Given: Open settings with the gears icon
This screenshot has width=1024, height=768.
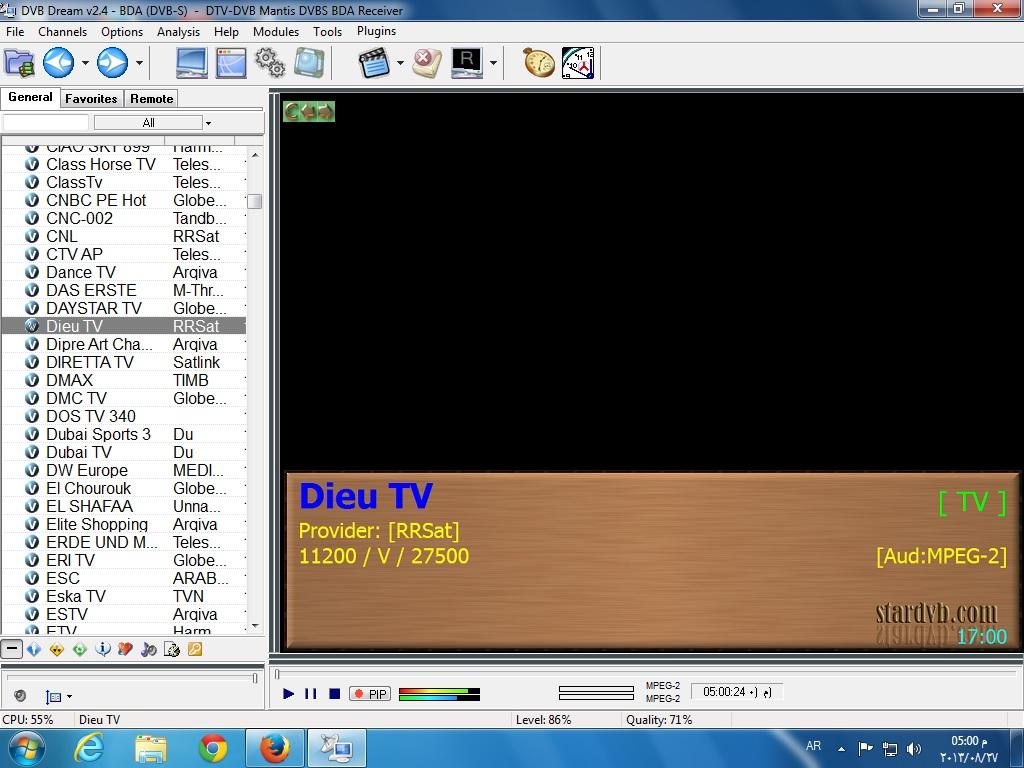Looking at the screenshot, I should (x=270, y=63).
